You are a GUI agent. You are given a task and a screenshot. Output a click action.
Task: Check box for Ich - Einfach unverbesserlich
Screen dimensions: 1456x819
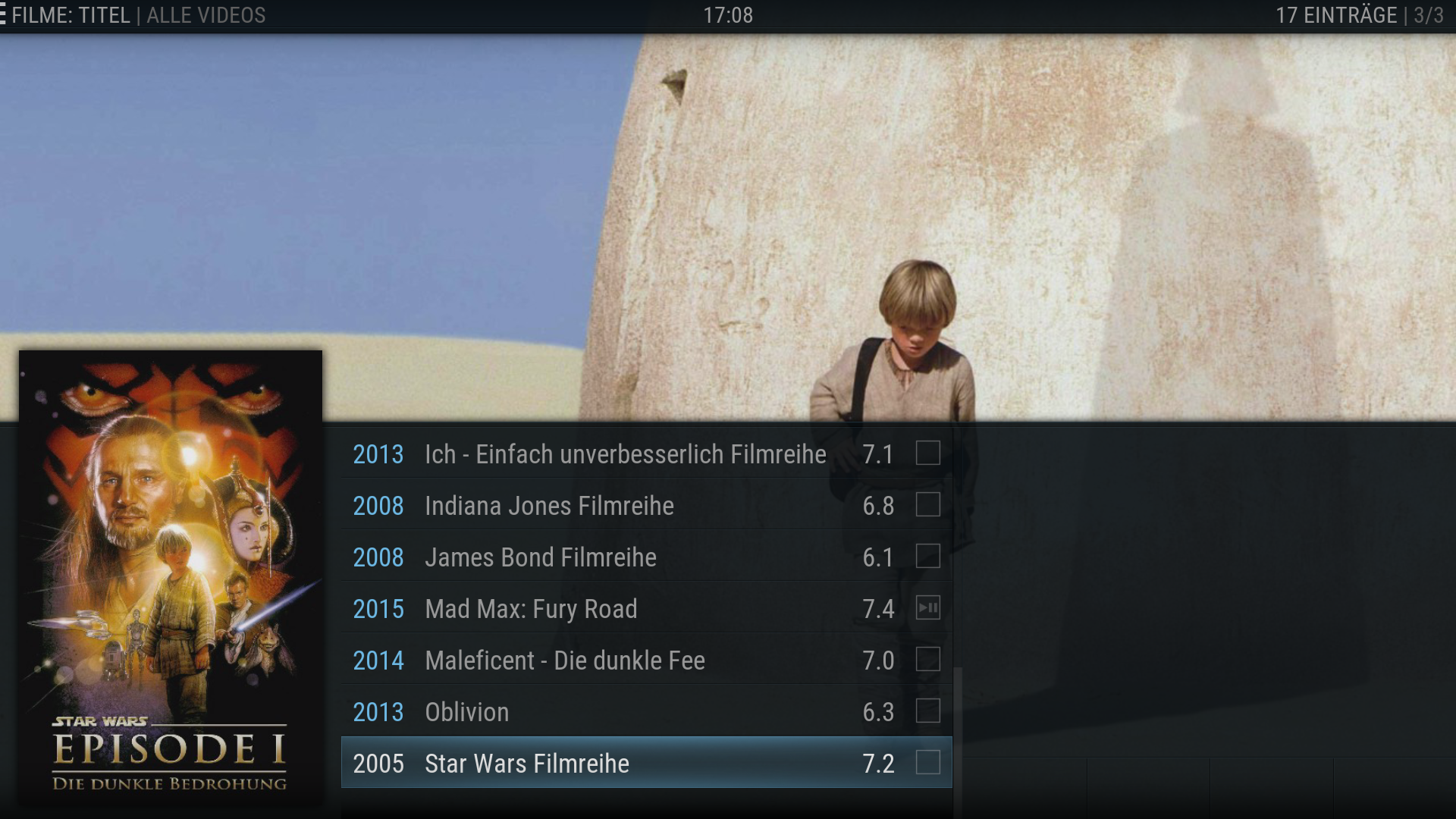[927, 453]
